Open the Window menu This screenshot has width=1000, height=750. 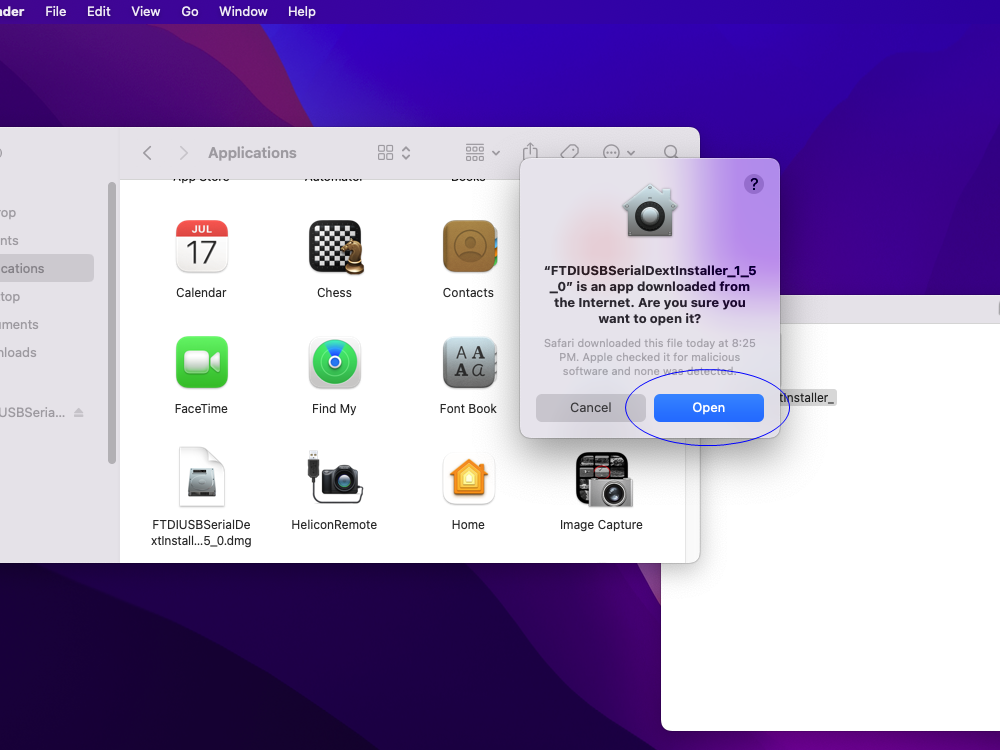[x=243, y=11]
